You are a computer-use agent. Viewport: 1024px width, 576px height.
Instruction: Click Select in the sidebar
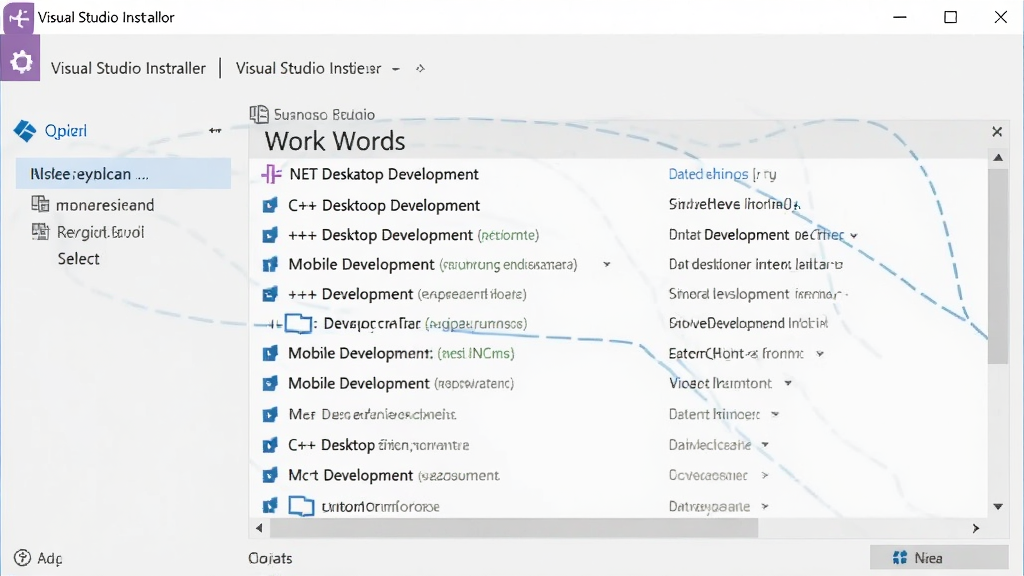coord(78,259)
